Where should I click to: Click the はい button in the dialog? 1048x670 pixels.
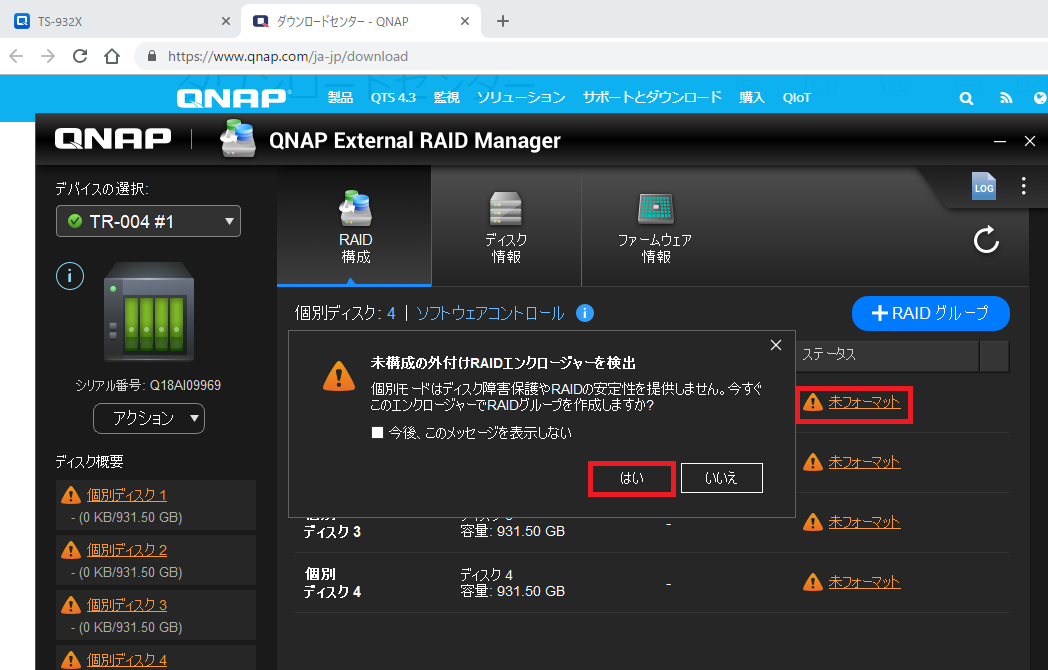(x=632, y=478)
